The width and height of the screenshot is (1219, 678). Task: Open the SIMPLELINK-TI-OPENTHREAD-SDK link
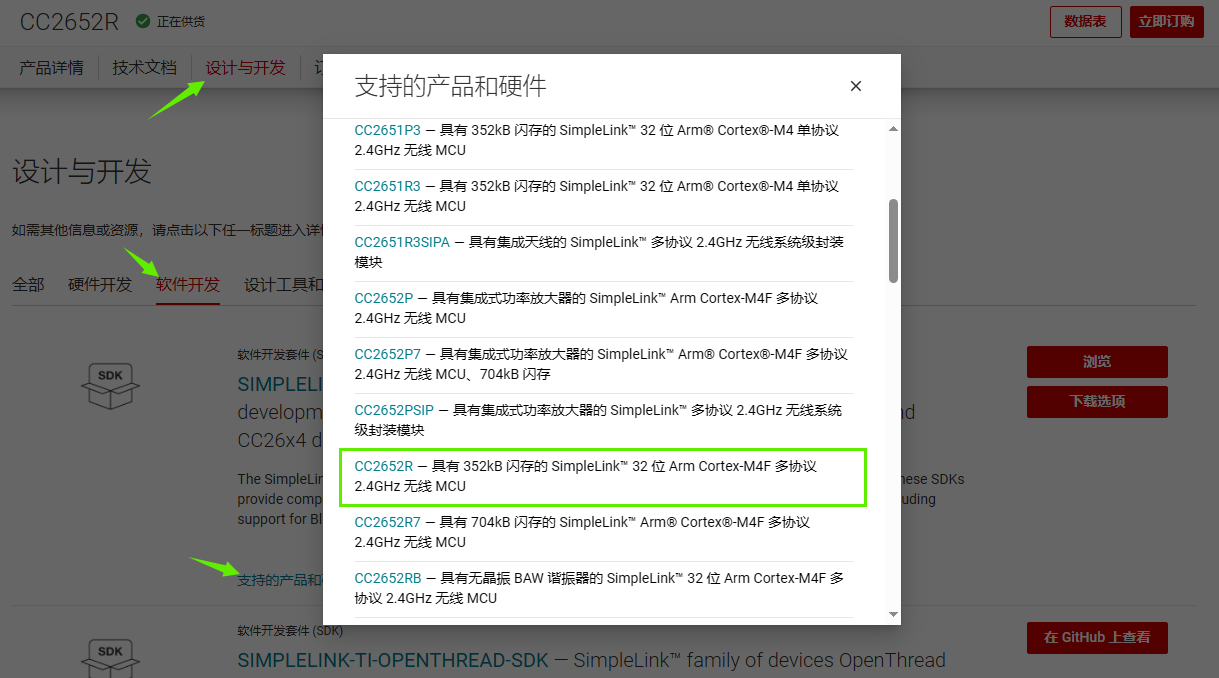click(x=393, y=660)
